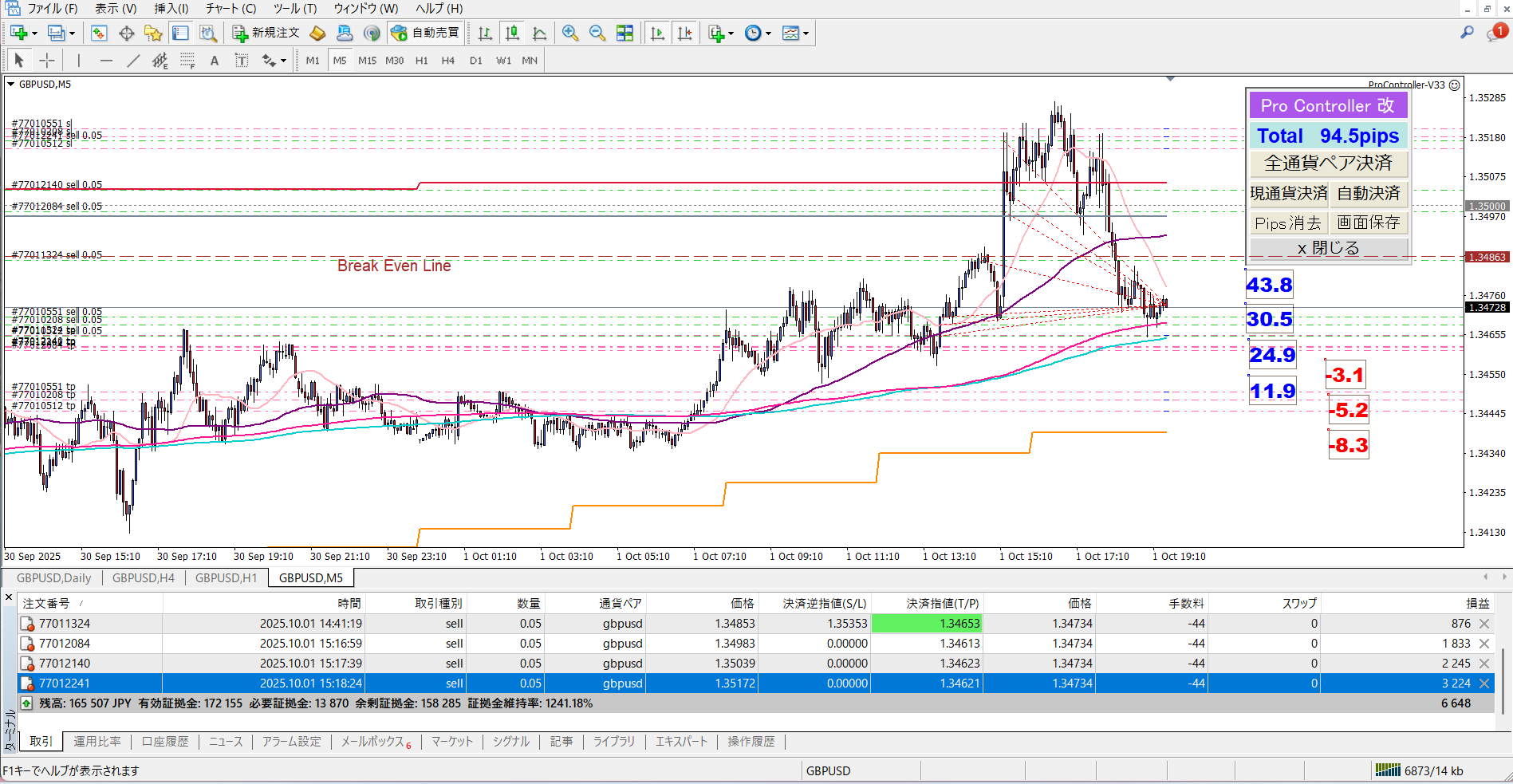Open the 挿入(I) menu
Screen dimensions: 1513x784
pos(171,8)
